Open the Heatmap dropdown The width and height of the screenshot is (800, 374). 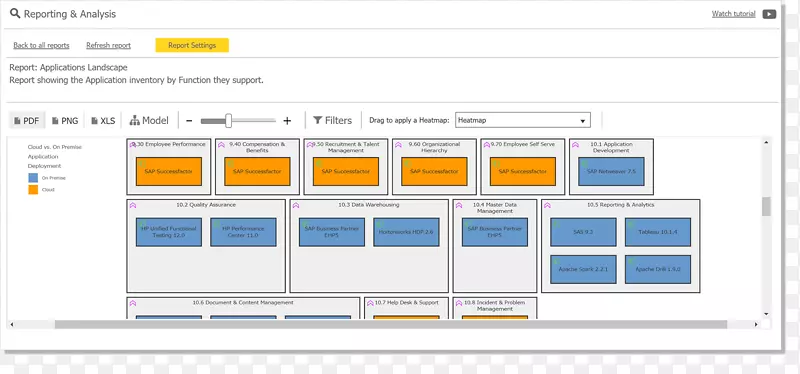point(522,120)
